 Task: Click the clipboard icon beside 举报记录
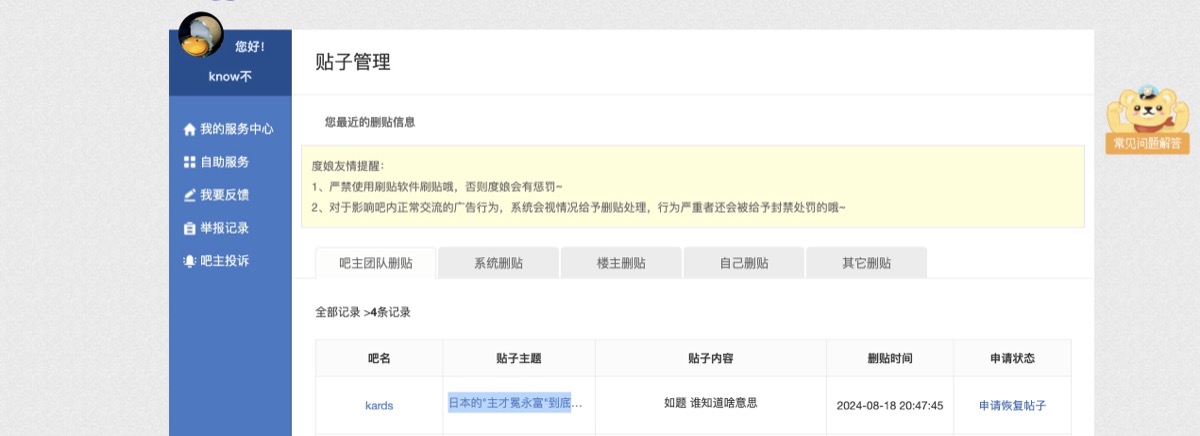pos(189,228)
